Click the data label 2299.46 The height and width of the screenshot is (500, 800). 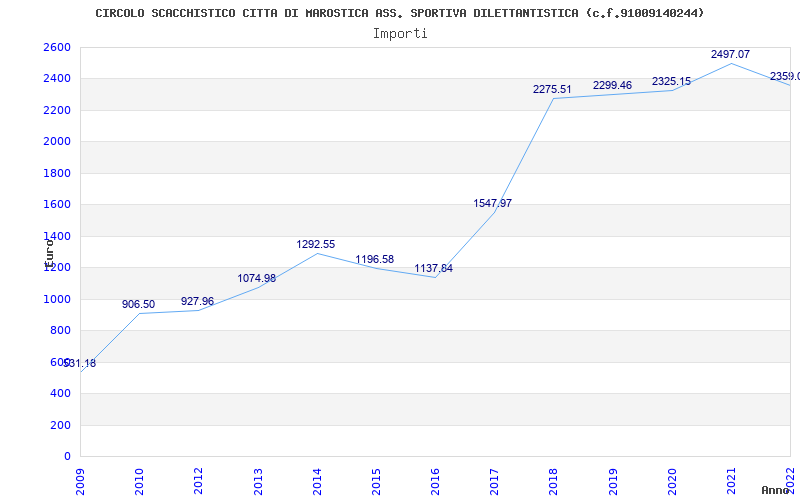[x=612, y=85]
